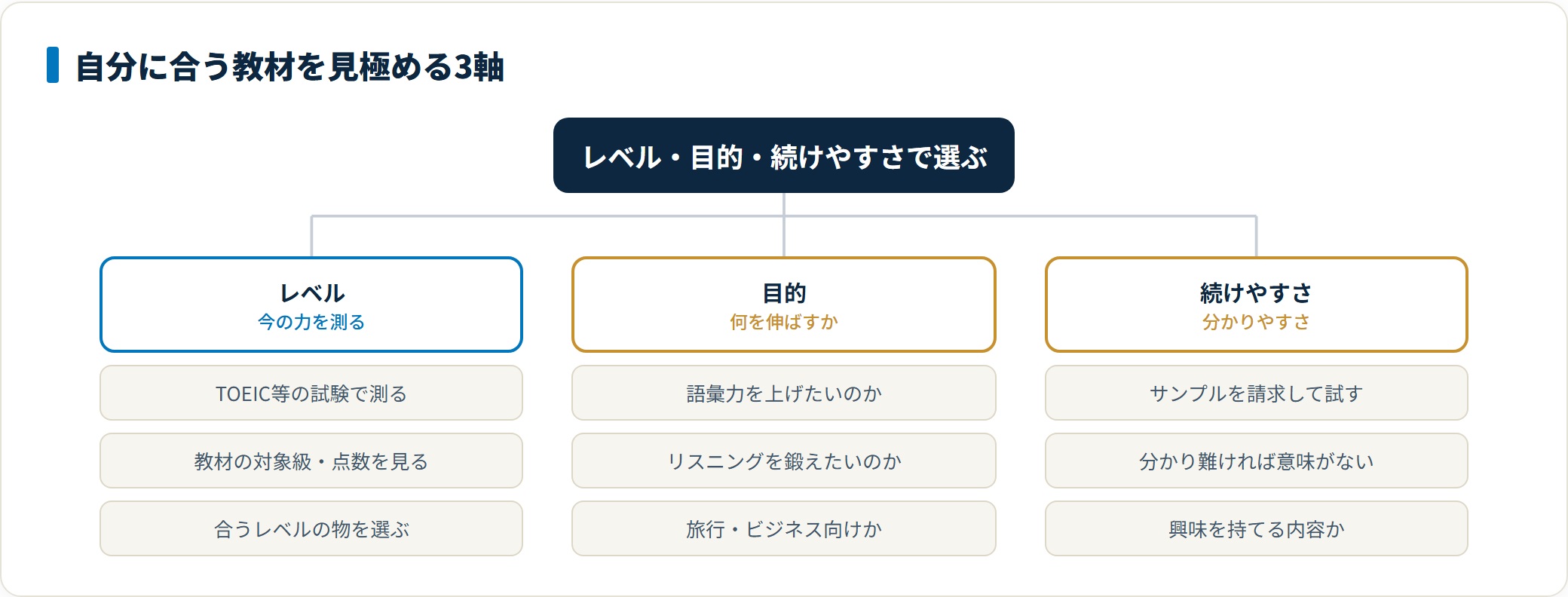Choose the item リスニングを鍛えたいのか
This screenshot has width=1568, height=597.
pyautogui.click(x=784, y=461)
